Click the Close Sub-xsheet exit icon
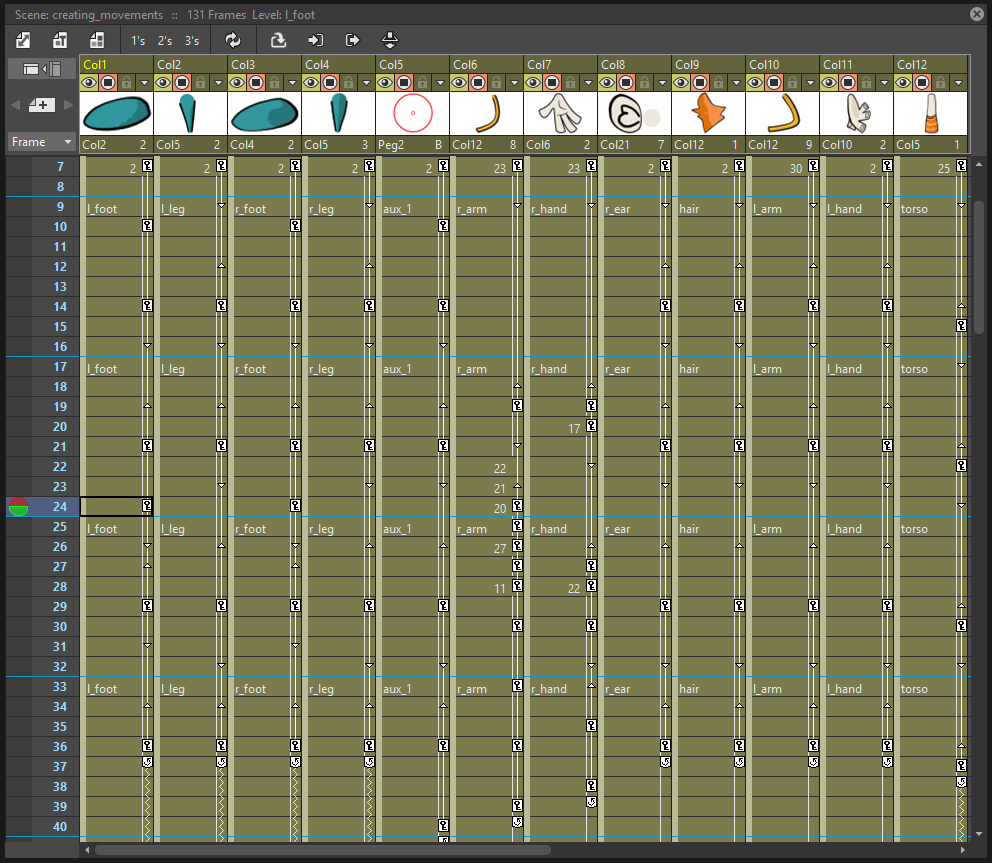The height and width of the screenshot is (863, 992). tap(352, 40)
